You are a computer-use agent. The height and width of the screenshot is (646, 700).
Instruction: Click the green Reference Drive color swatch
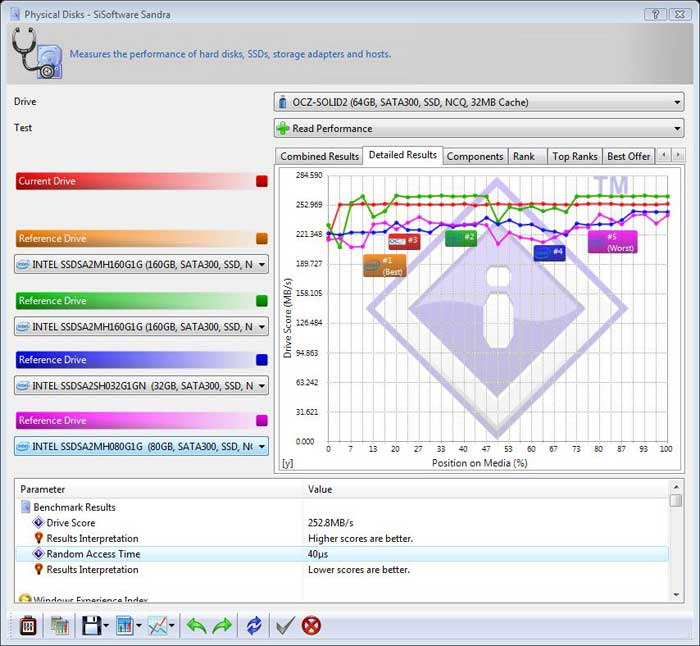point(262,300)
